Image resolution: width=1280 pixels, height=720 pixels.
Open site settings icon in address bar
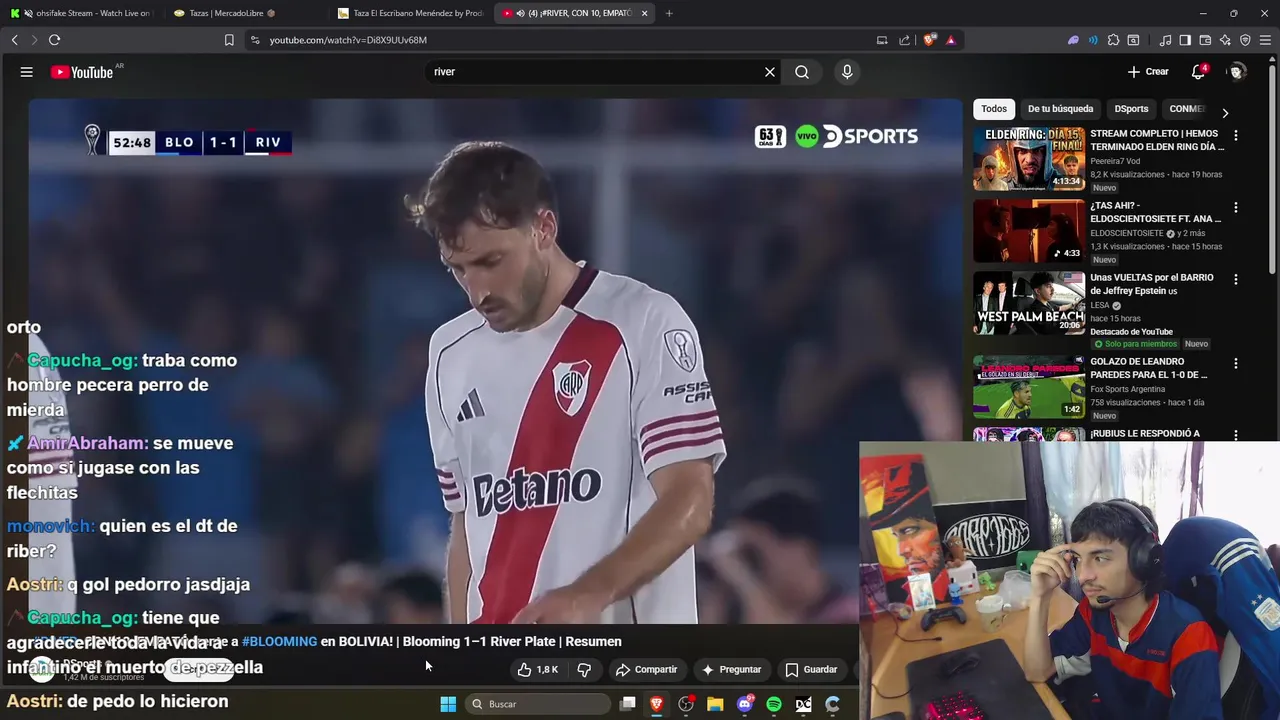pos(255,40)
